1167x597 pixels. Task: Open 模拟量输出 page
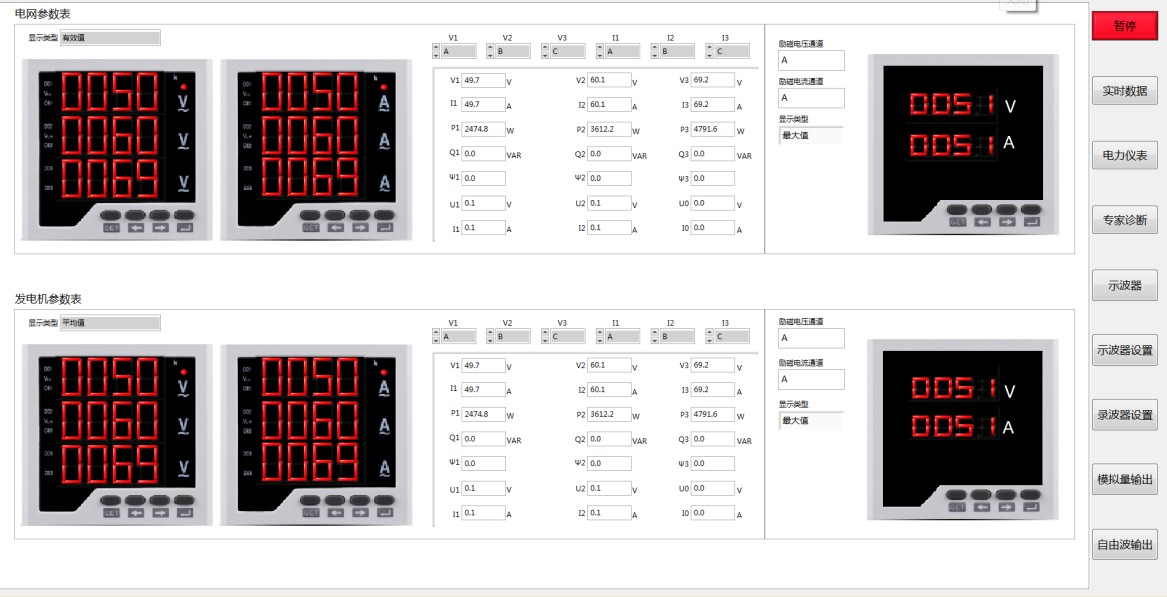coord(1125,479)
